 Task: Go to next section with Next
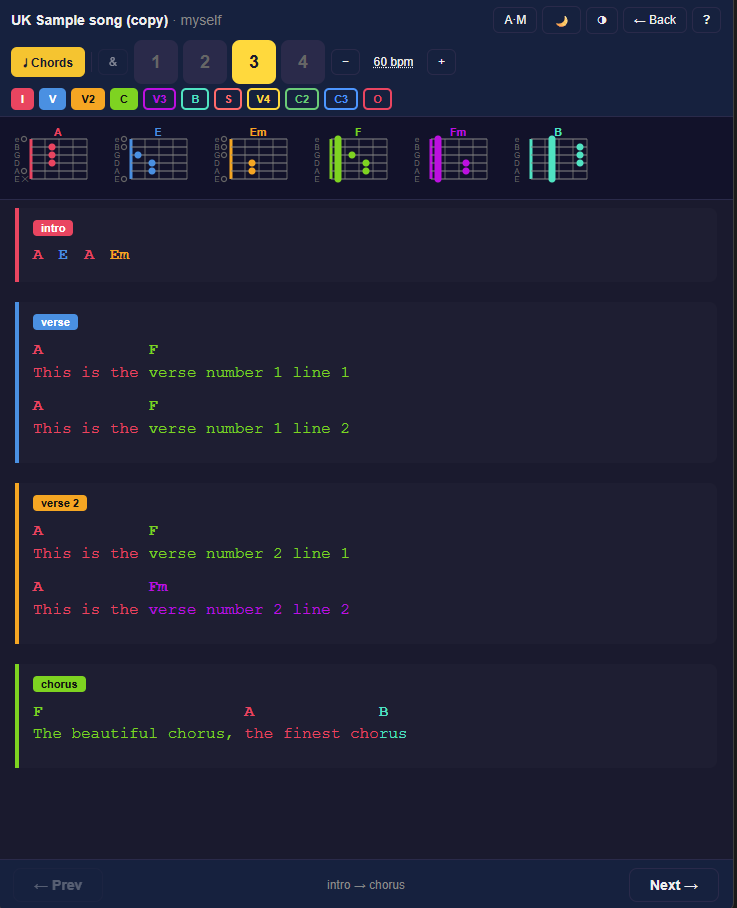[673, 885]
